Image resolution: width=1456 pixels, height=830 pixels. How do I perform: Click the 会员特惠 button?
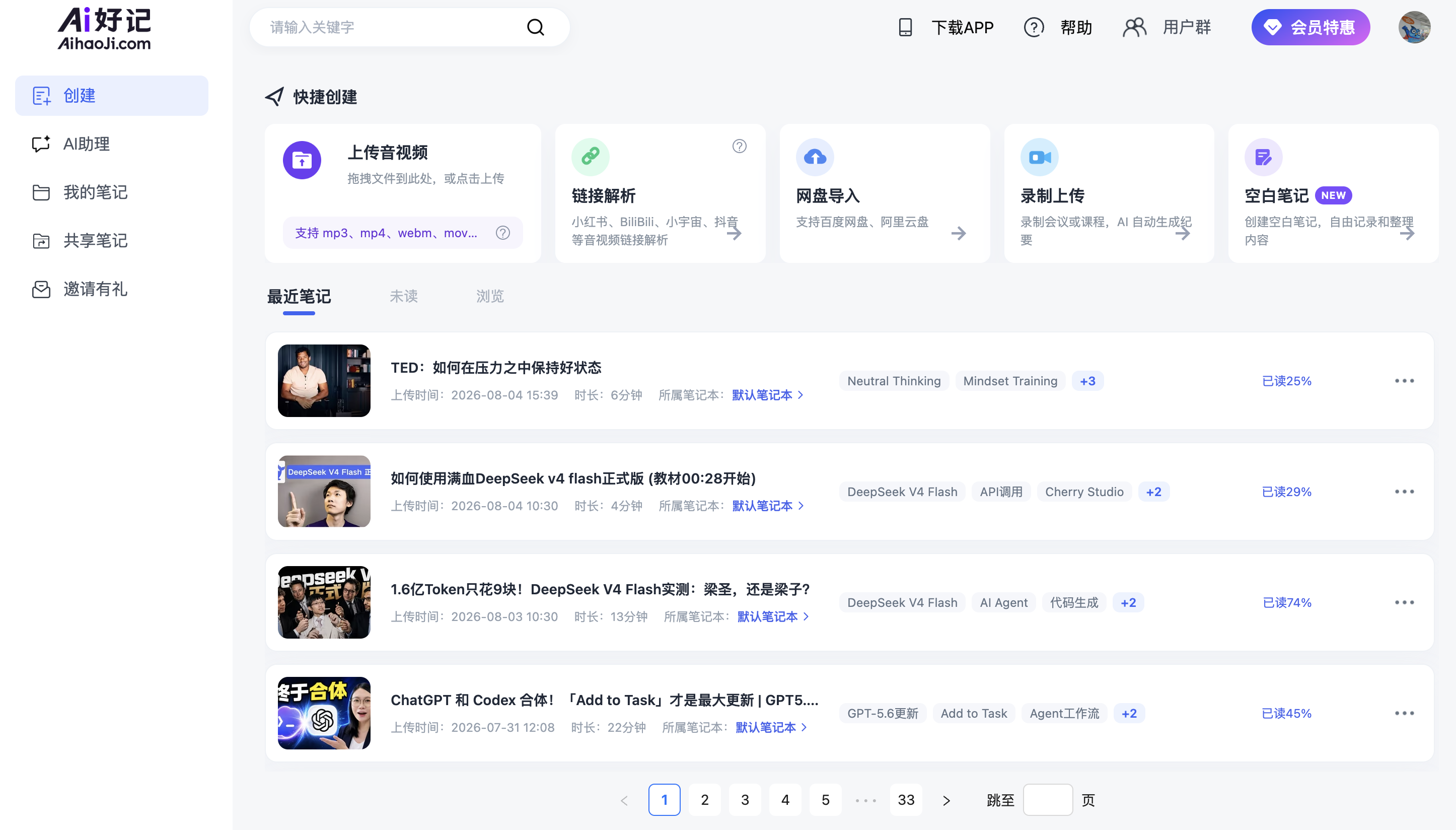point(1310,27)
